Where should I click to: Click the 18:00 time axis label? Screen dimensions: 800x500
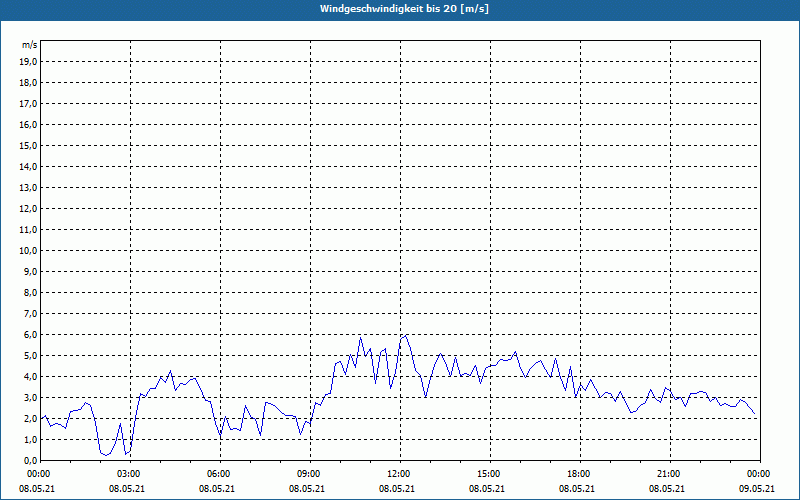[x=580, y=474]
